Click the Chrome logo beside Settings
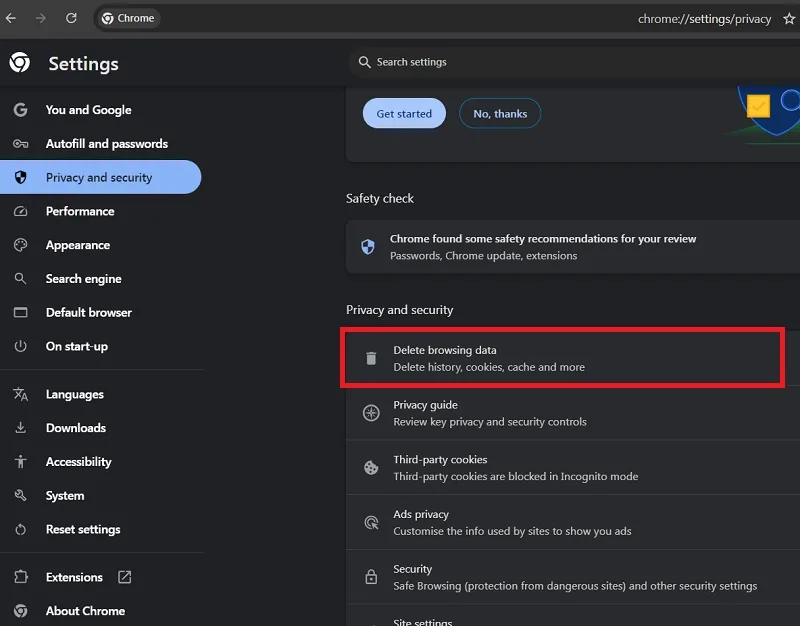The image size is (800, 626). point(20,62)
